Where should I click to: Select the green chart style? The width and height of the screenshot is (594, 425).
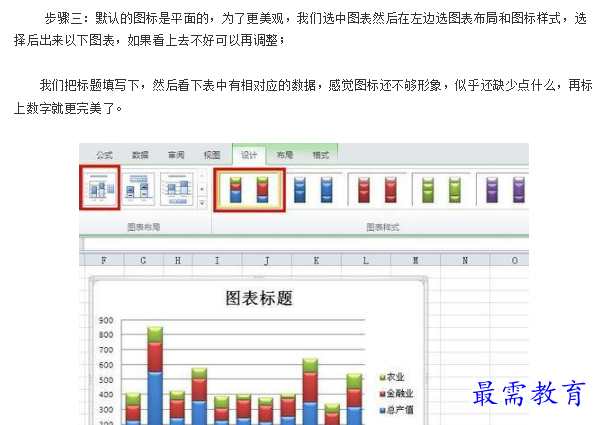[441, 189]
